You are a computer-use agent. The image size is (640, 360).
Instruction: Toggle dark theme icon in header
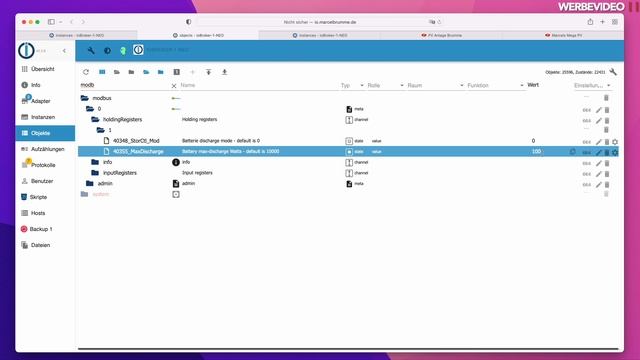(x=107, y=51)
